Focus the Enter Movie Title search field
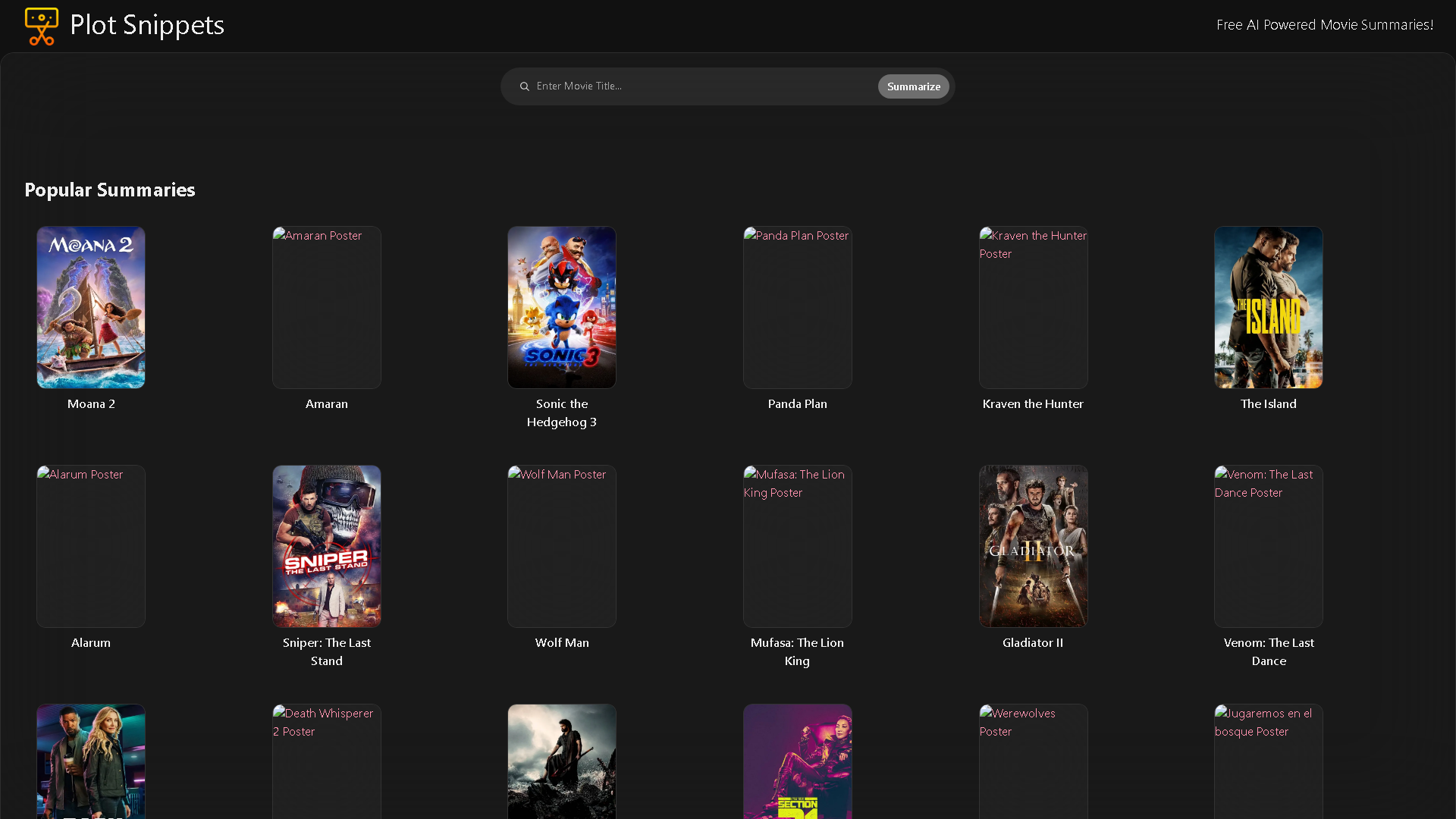 coord(704,86)
